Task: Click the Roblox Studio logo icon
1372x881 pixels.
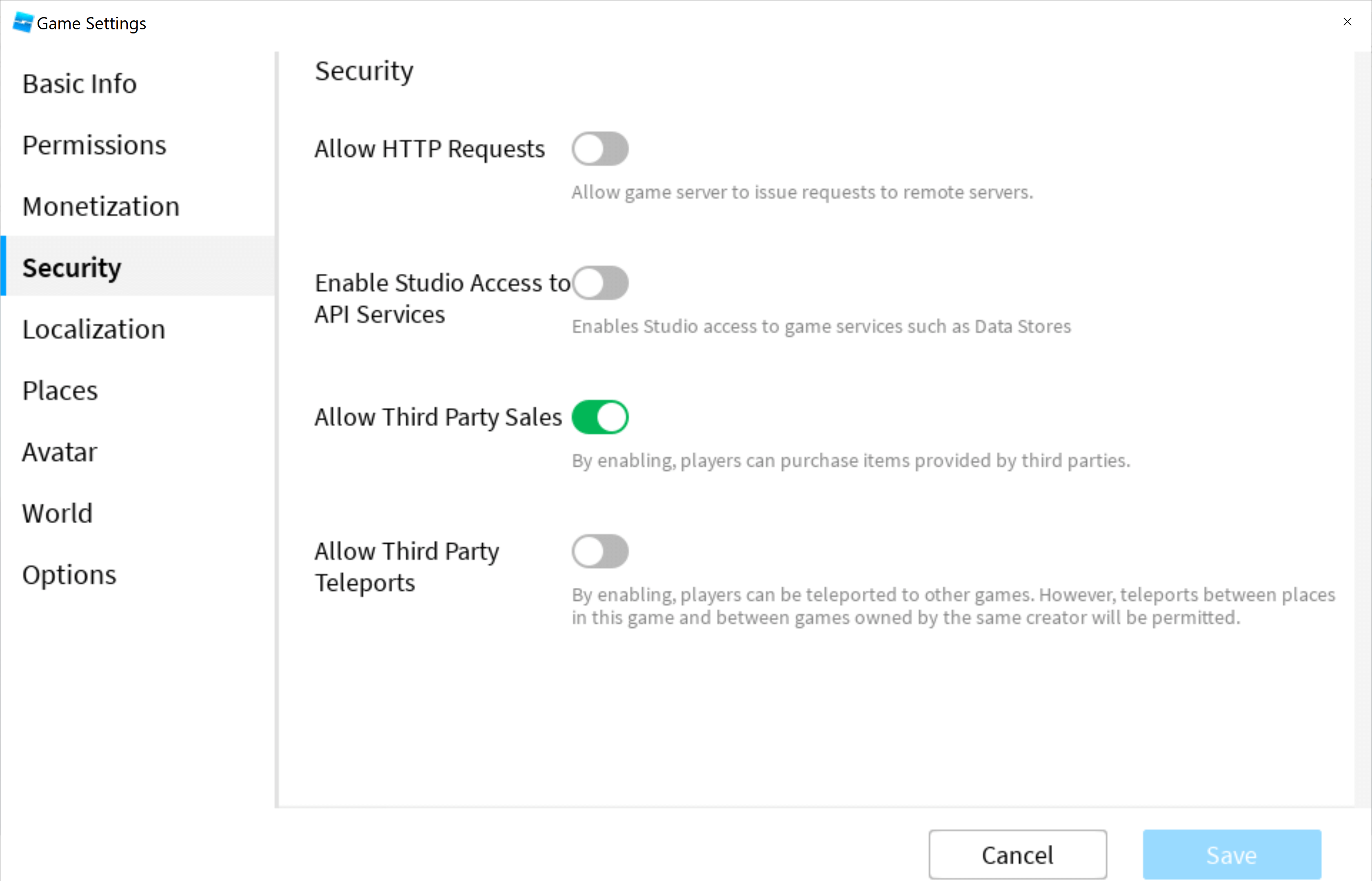Action: [x=23, y=23]
